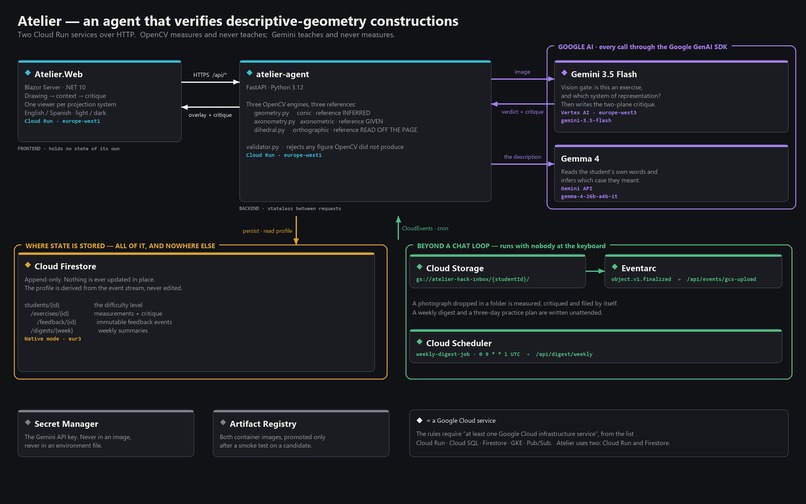Click 'Cloud Run · europe-west1' in Atelier.Web card
806x504 pixels.
tap(62, 121)
